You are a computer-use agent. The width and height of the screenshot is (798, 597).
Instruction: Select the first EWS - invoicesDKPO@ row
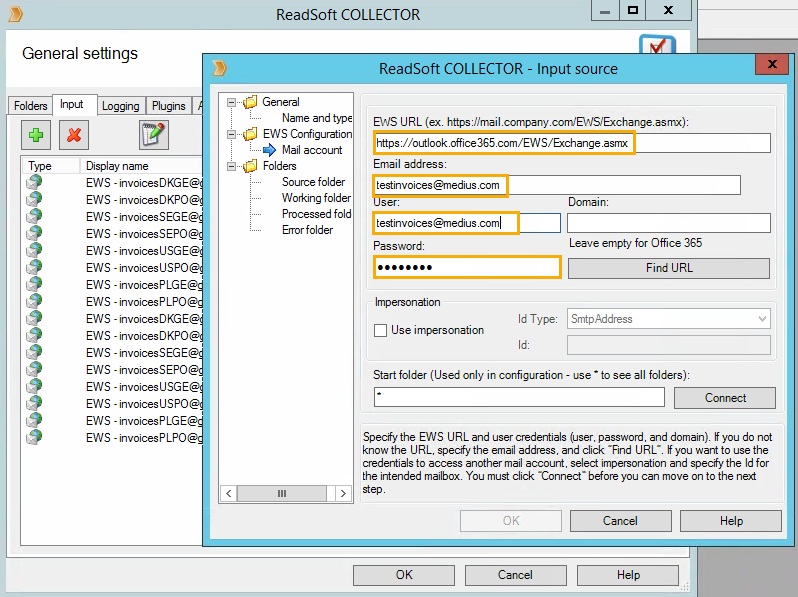112,200
